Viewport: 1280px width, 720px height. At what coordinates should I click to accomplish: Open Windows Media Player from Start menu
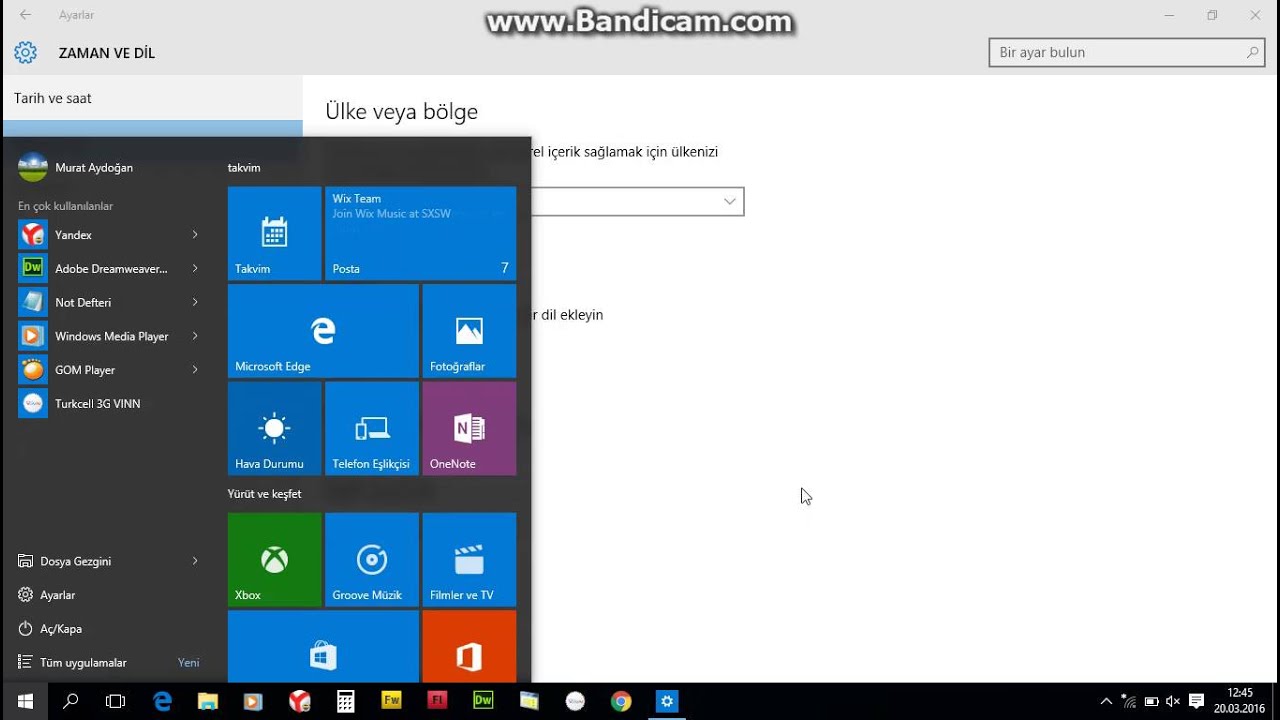tap(109, 336)
